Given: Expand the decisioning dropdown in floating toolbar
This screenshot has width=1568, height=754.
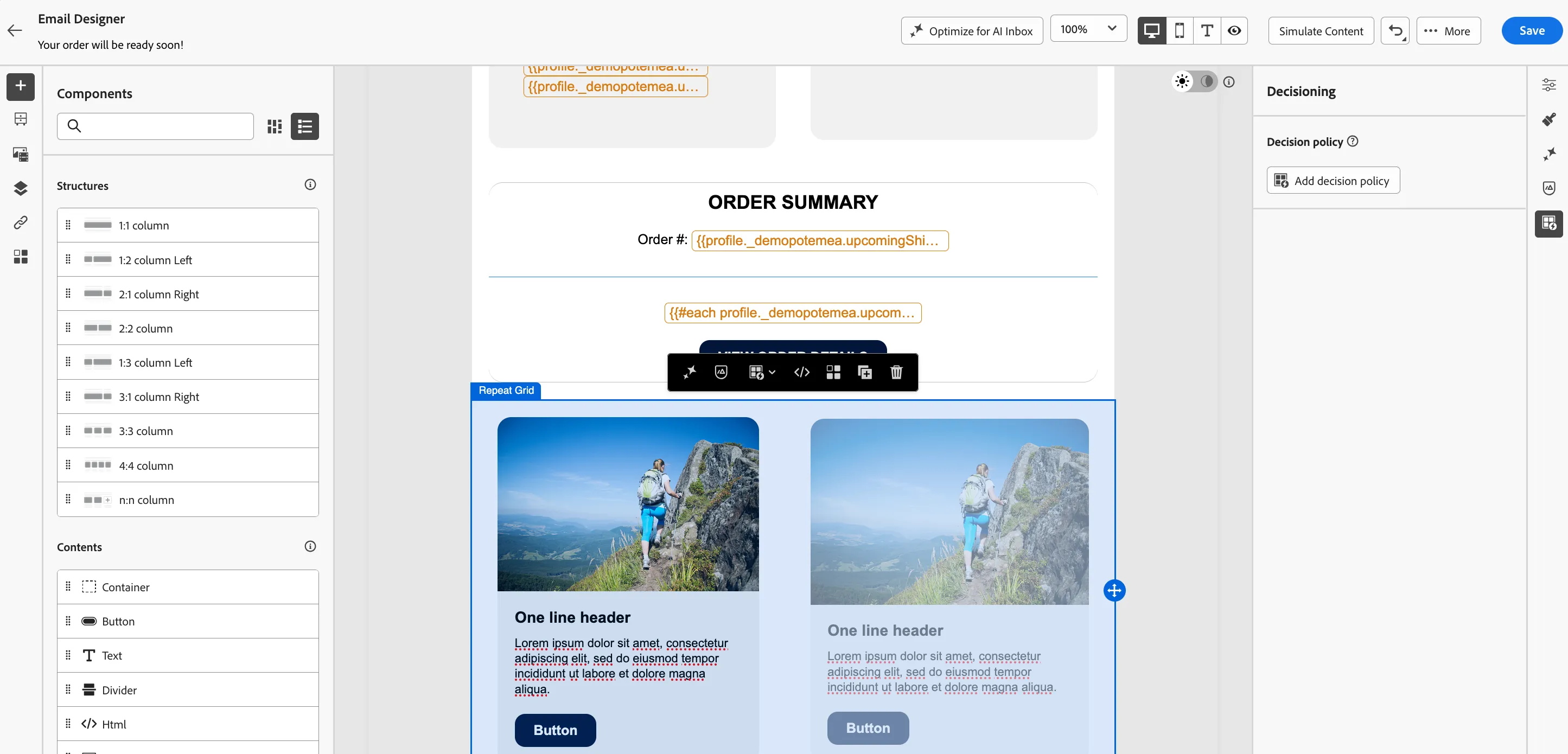Looking at the screenshot, I should point(761,372).
